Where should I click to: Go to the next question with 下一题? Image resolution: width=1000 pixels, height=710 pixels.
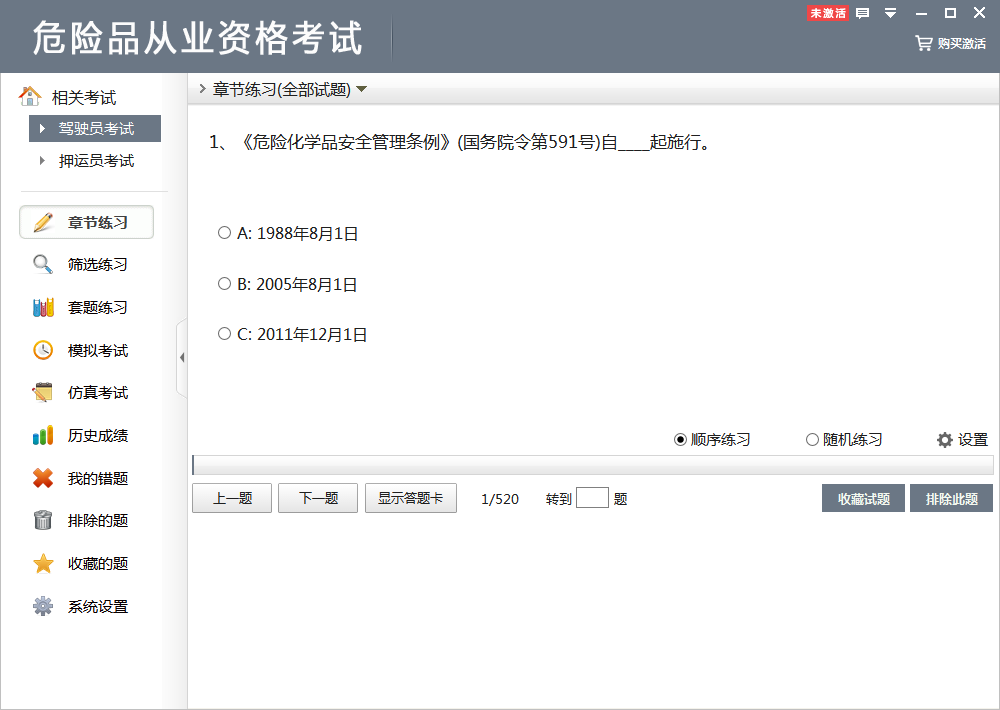(317, 497)
